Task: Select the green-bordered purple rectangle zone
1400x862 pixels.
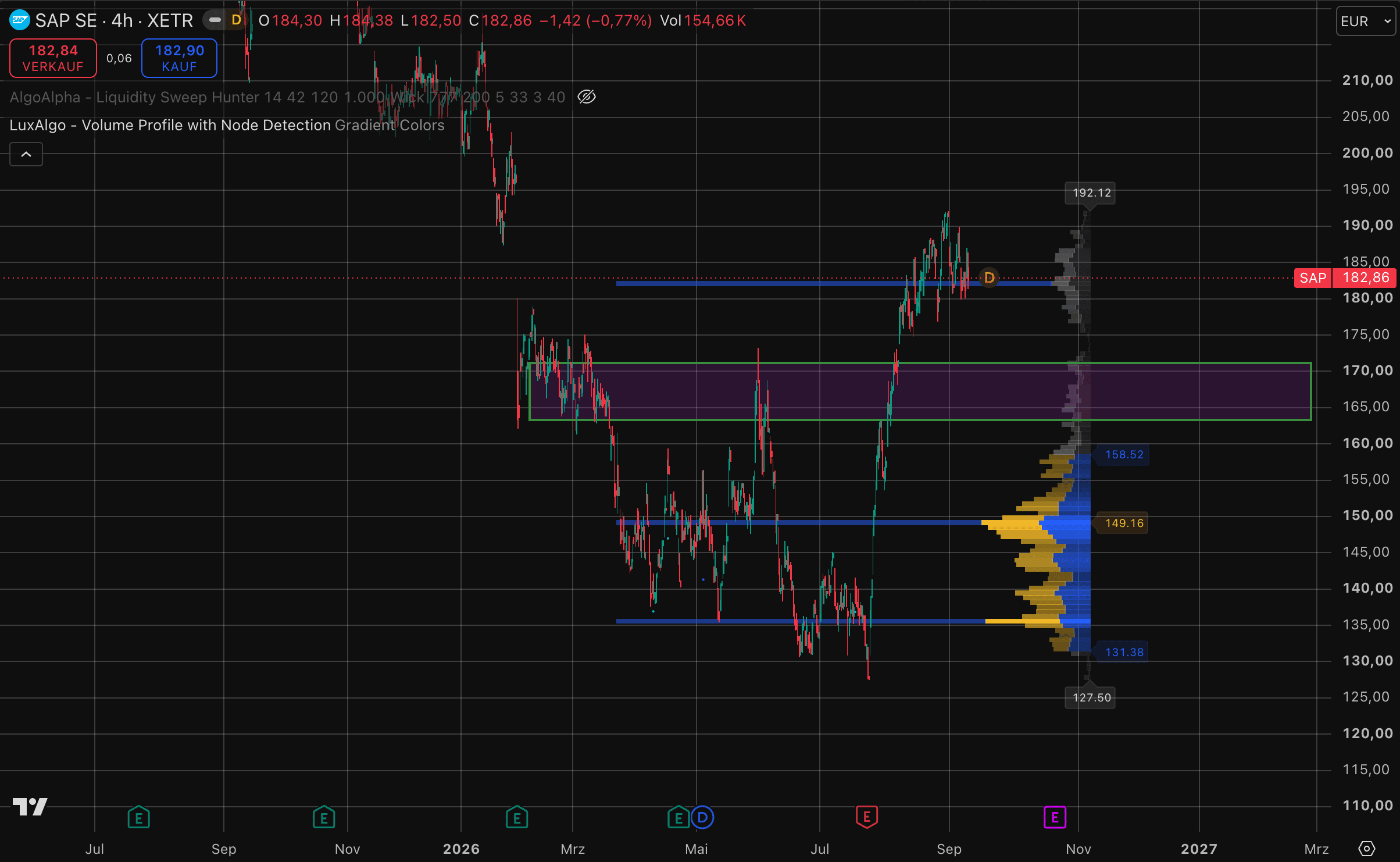Action: (x=920, y=391)
